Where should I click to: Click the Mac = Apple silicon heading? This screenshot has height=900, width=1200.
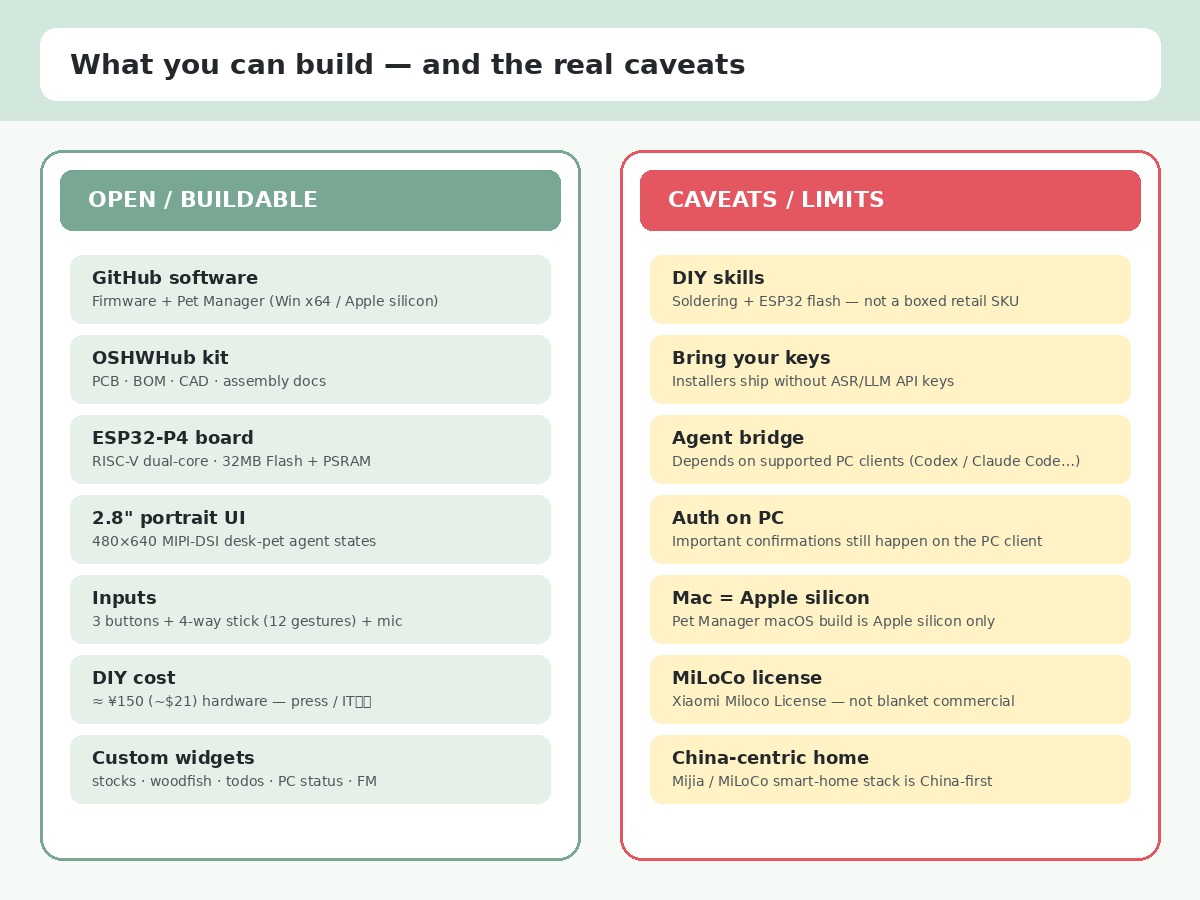coord(771,598)
